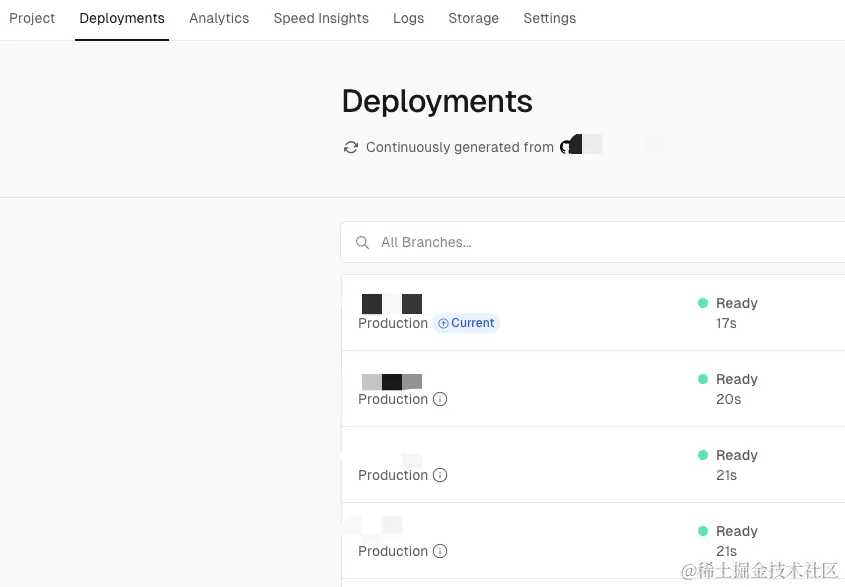Click the info icon on the 20s deployment
Screen dimensions: 845x587
pos(440,399)
